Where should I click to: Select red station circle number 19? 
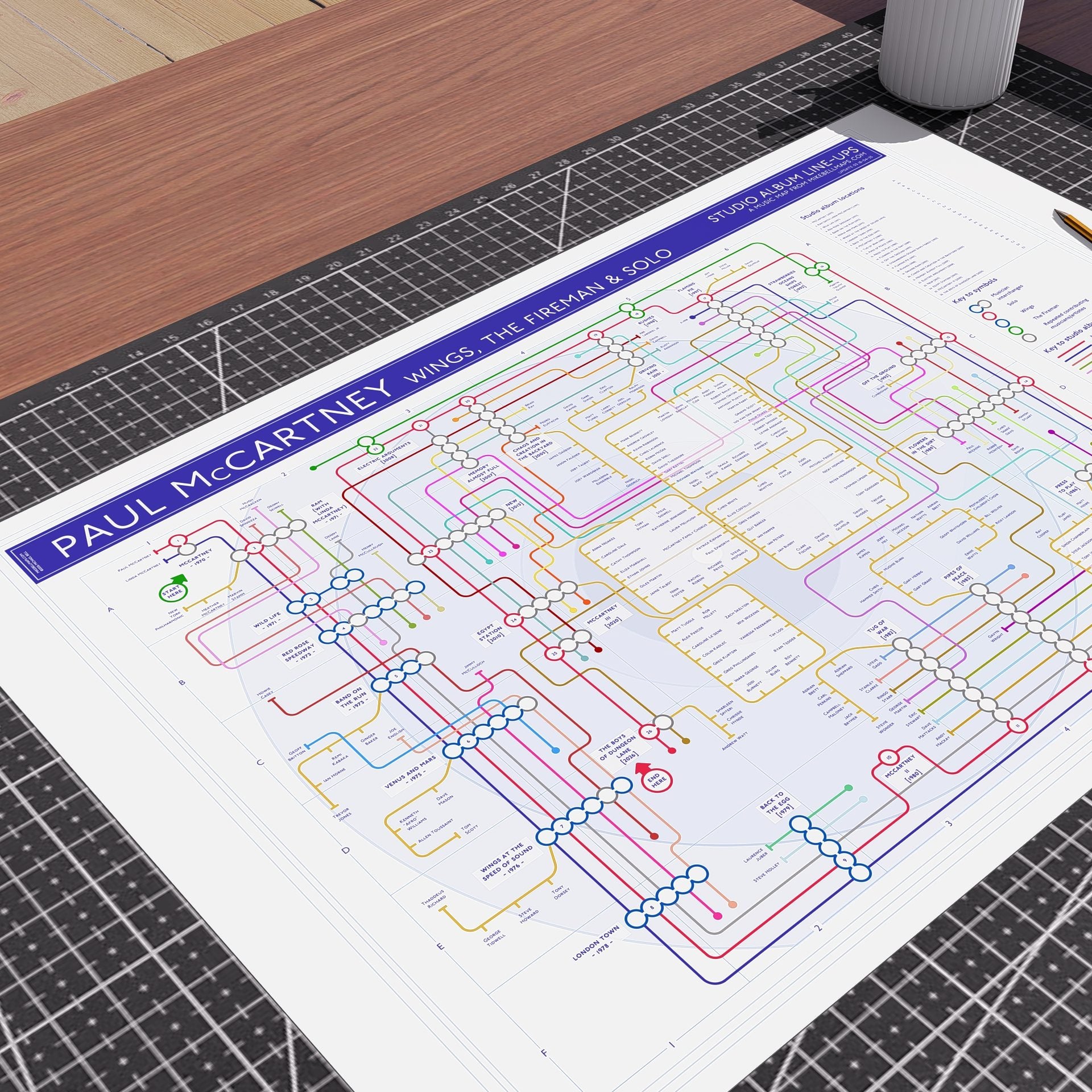coord(595,335)
